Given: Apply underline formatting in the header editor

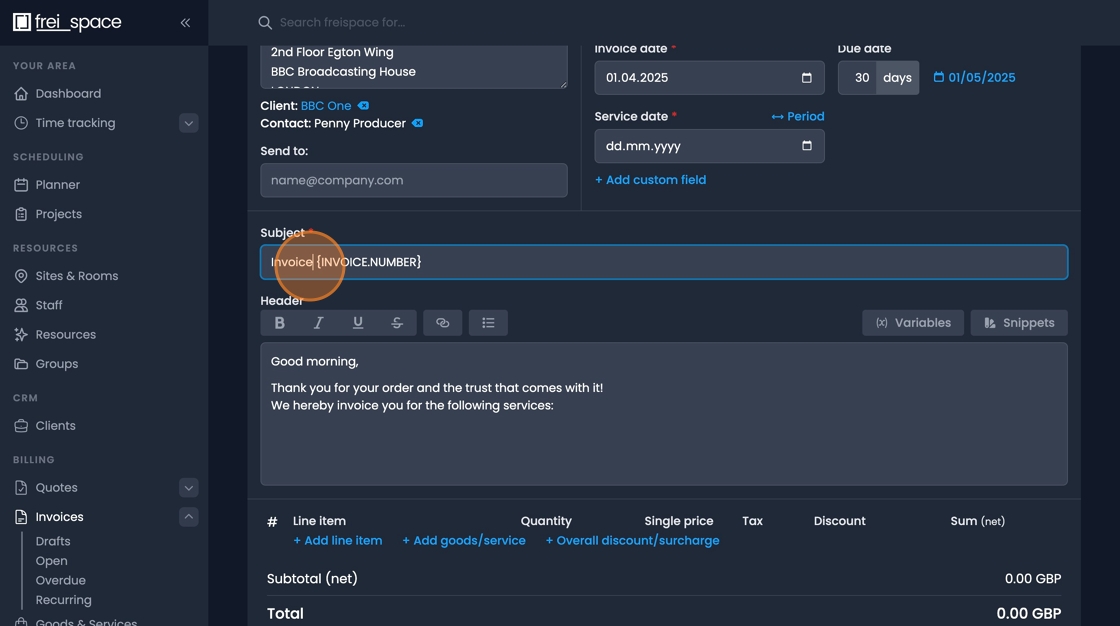Looking at the screenshot, I should click(358, 322).
